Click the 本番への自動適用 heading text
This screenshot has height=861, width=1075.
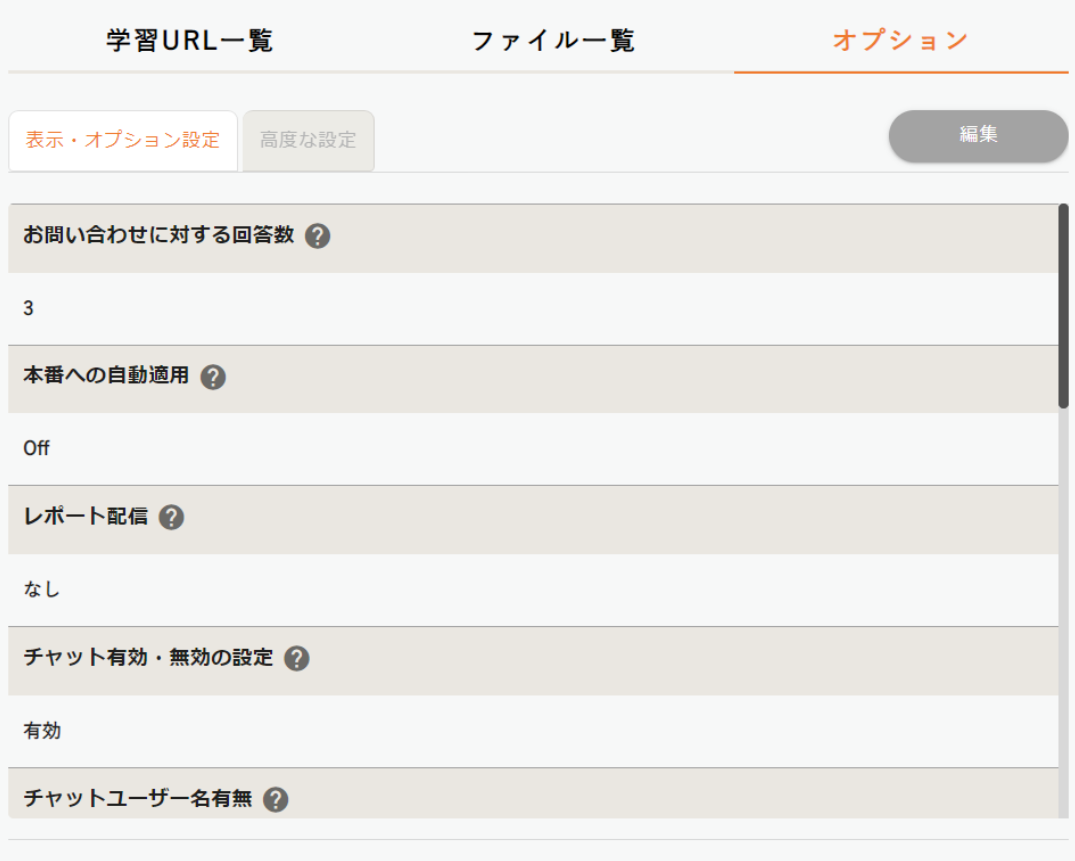pos(106,377)
